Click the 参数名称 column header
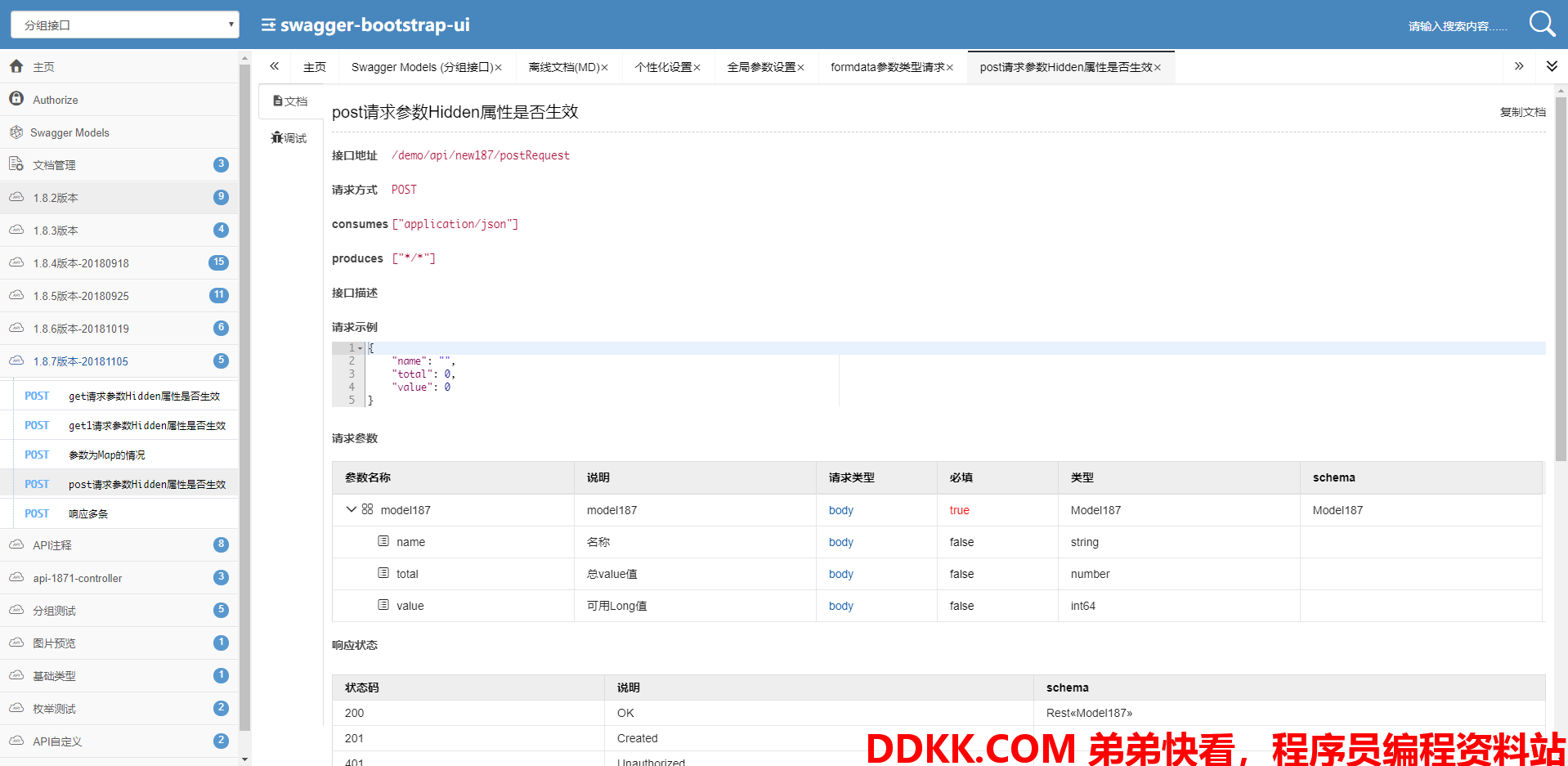 coord(453,477)
